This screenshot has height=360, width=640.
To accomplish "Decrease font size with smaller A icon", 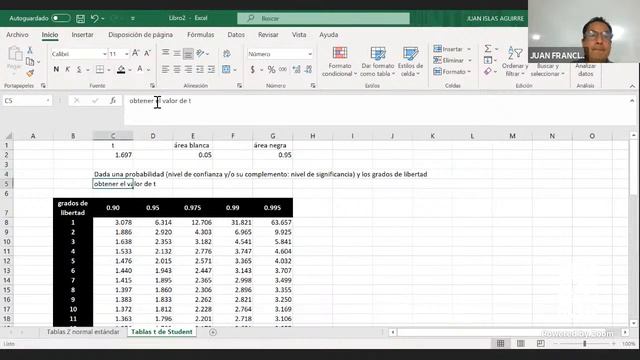I will click(147, 53).
